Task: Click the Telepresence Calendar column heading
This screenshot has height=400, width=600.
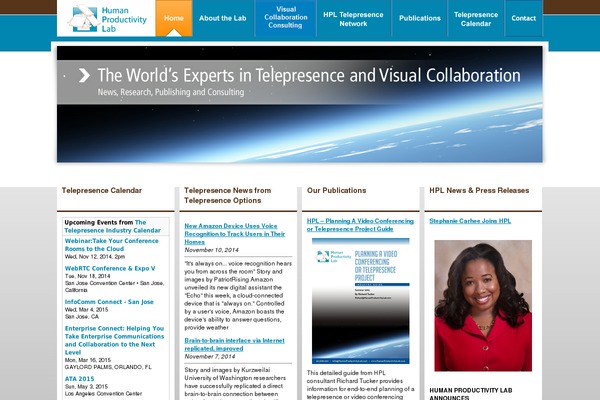Action: [102, 190]
